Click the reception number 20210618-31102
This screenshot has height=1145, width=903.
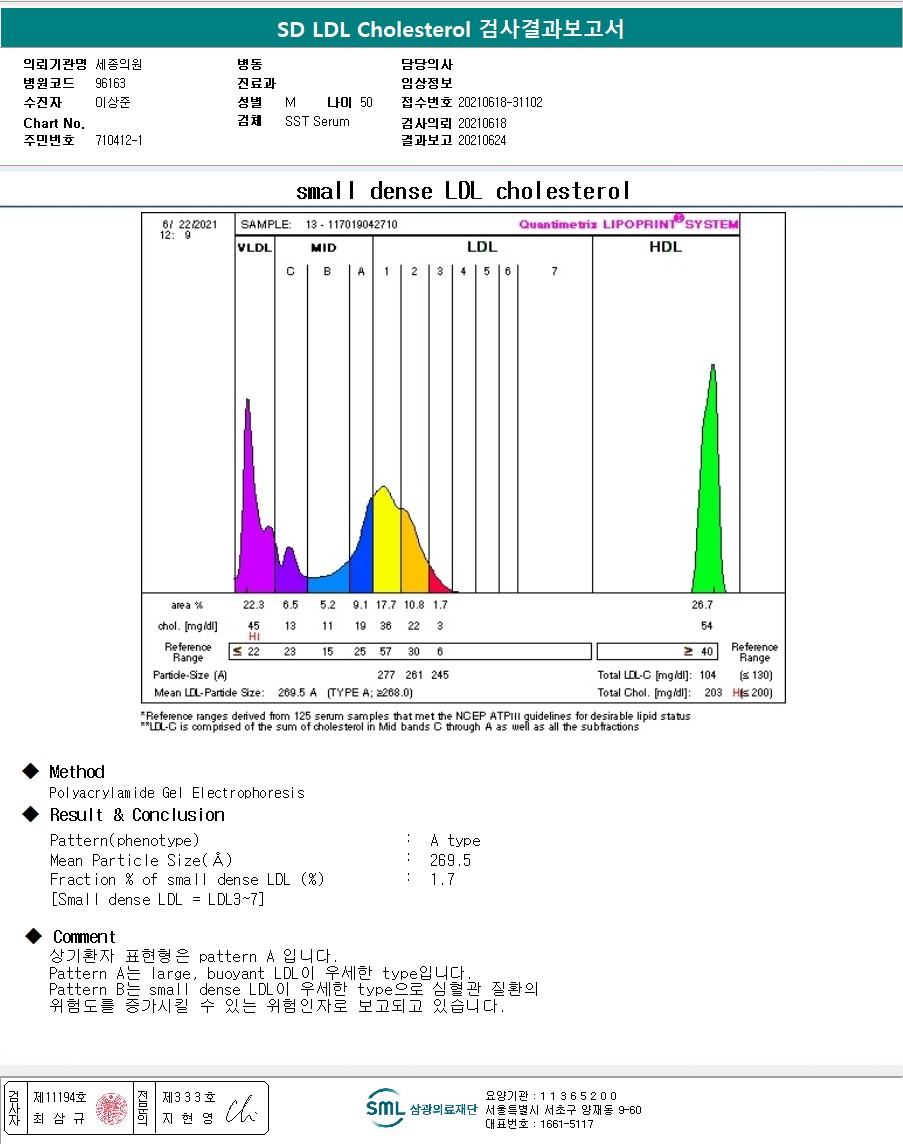(x=500, y=102)
